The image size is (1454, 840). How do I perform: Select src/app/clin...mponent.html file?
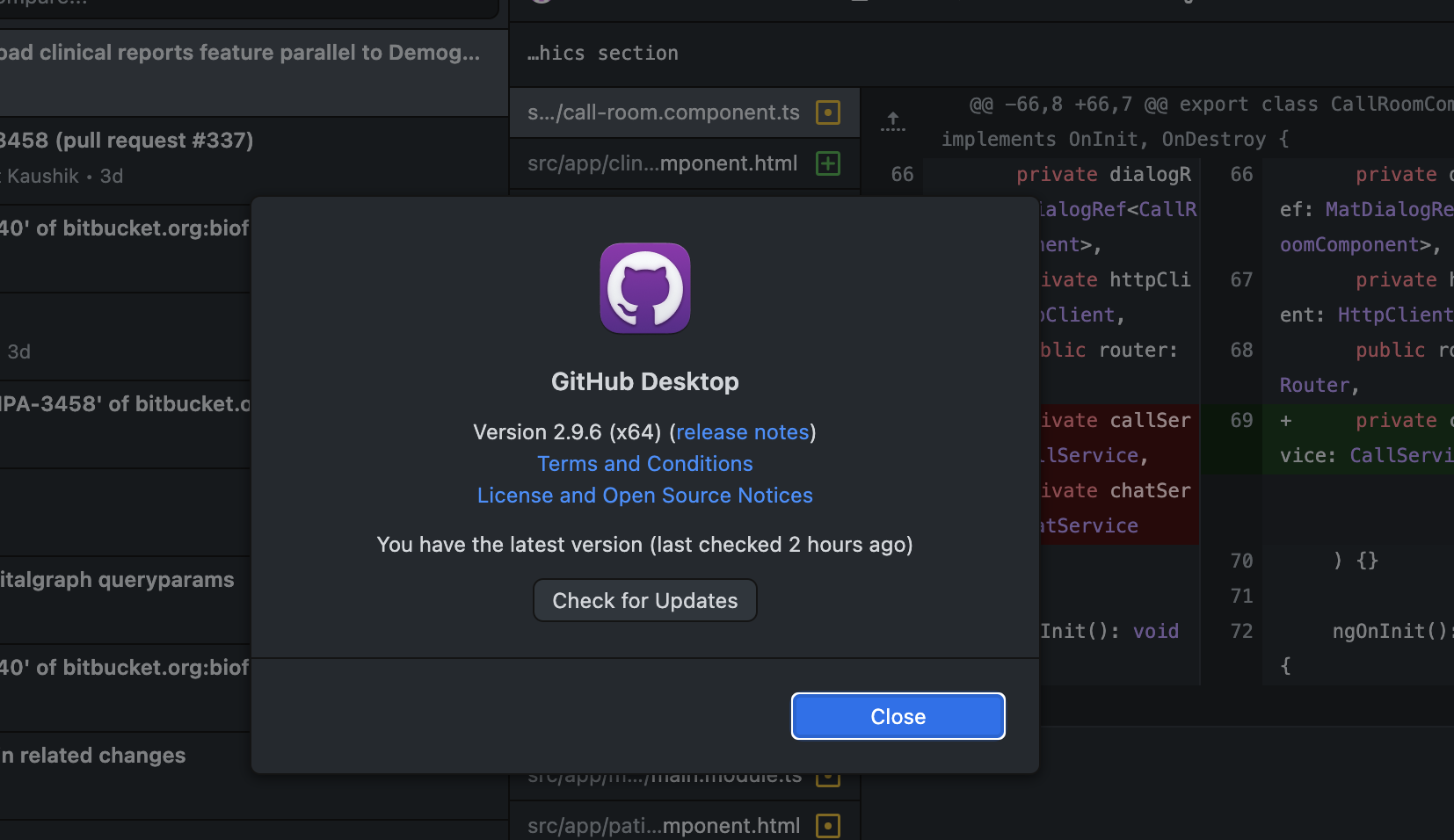[684, 163]
